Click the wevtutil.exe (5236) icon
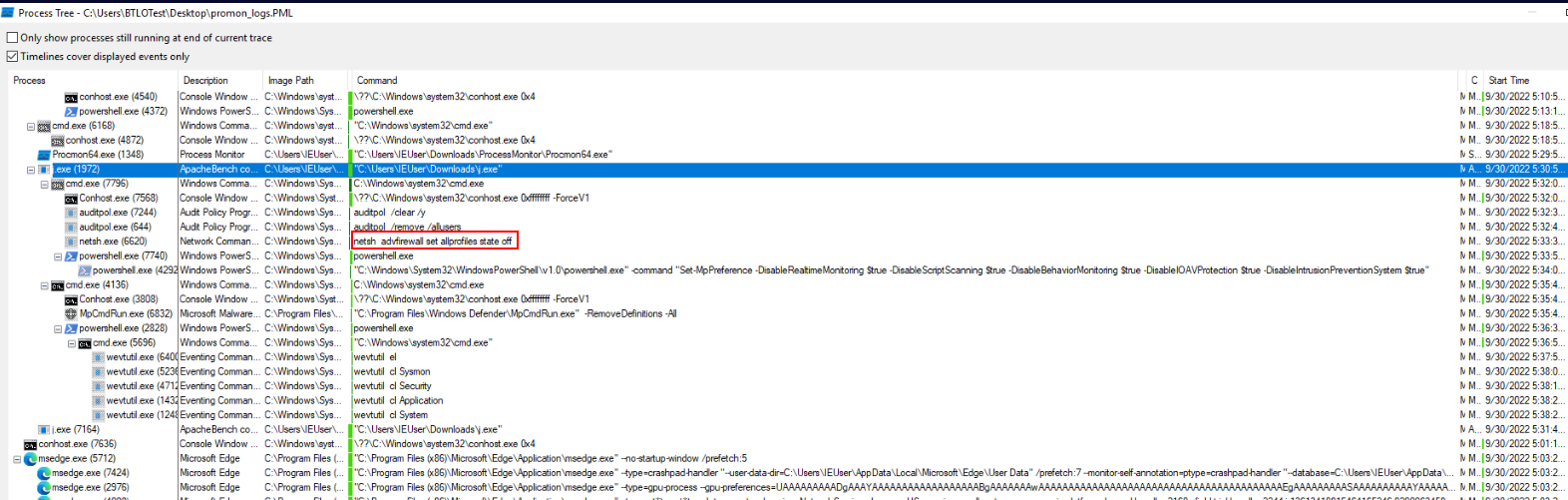This screenshot has width=1568, height=500. 98,372
